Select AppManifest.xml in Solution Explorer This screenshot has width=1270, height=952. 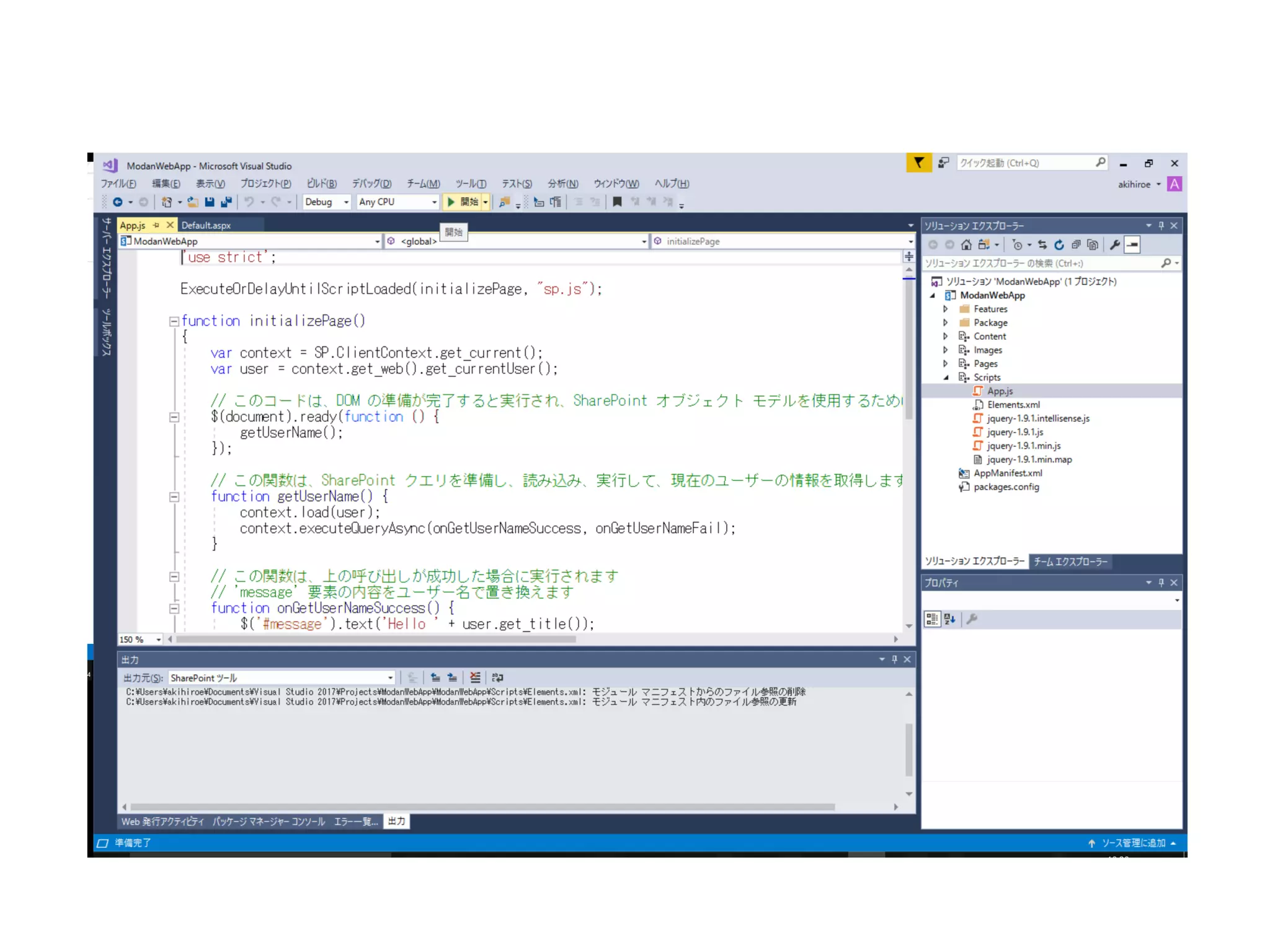pos(1007,473)
